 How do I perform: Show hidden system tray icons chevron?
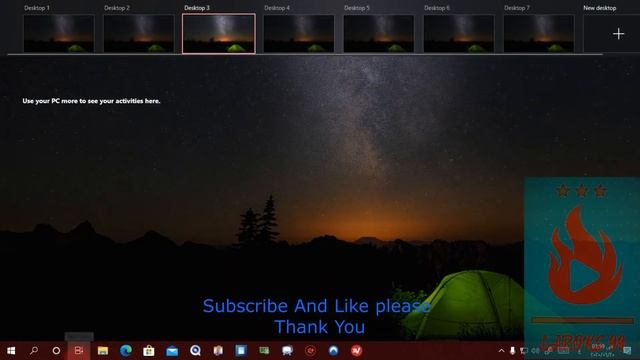(502, 351)
